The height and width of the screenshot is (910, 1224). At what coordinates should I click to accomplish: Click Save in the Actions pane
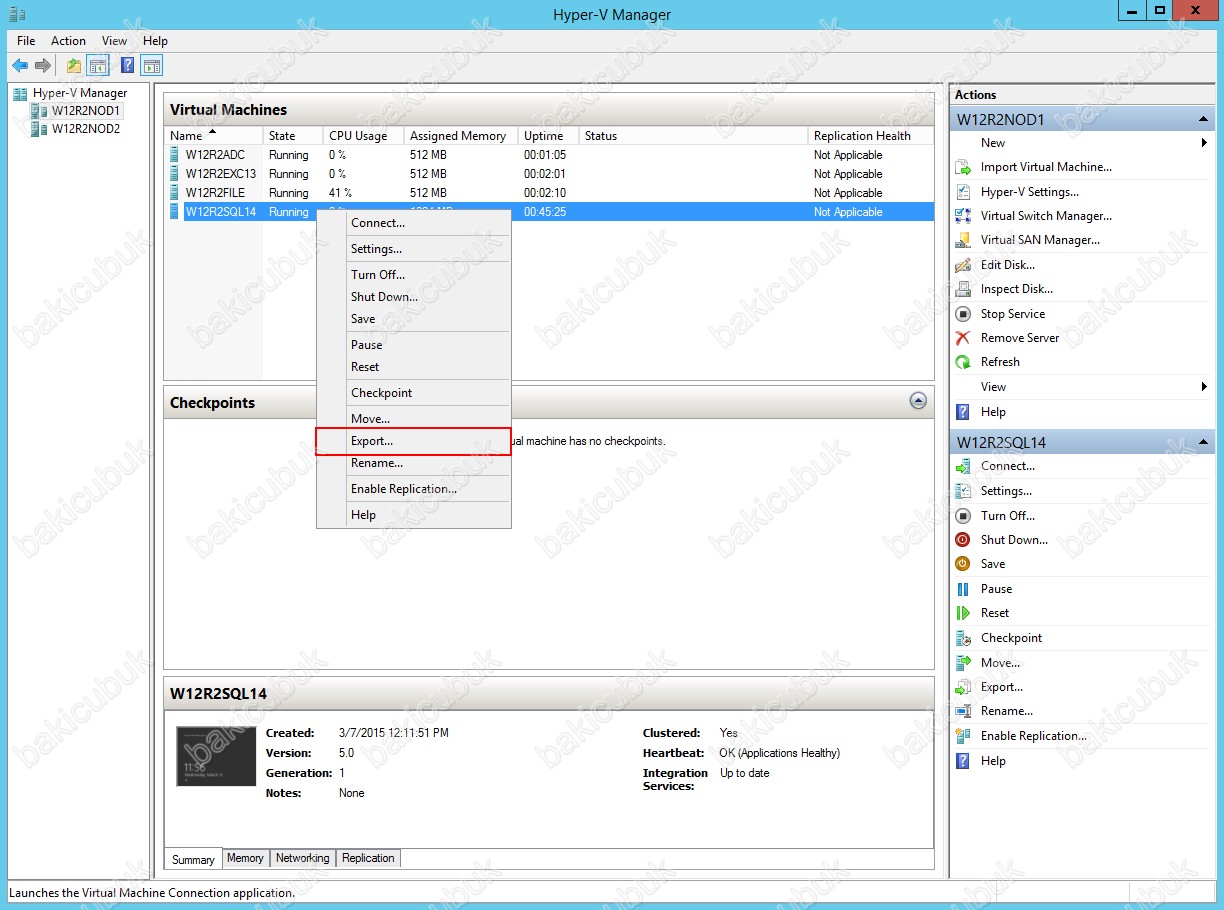(x=993, y=564)
